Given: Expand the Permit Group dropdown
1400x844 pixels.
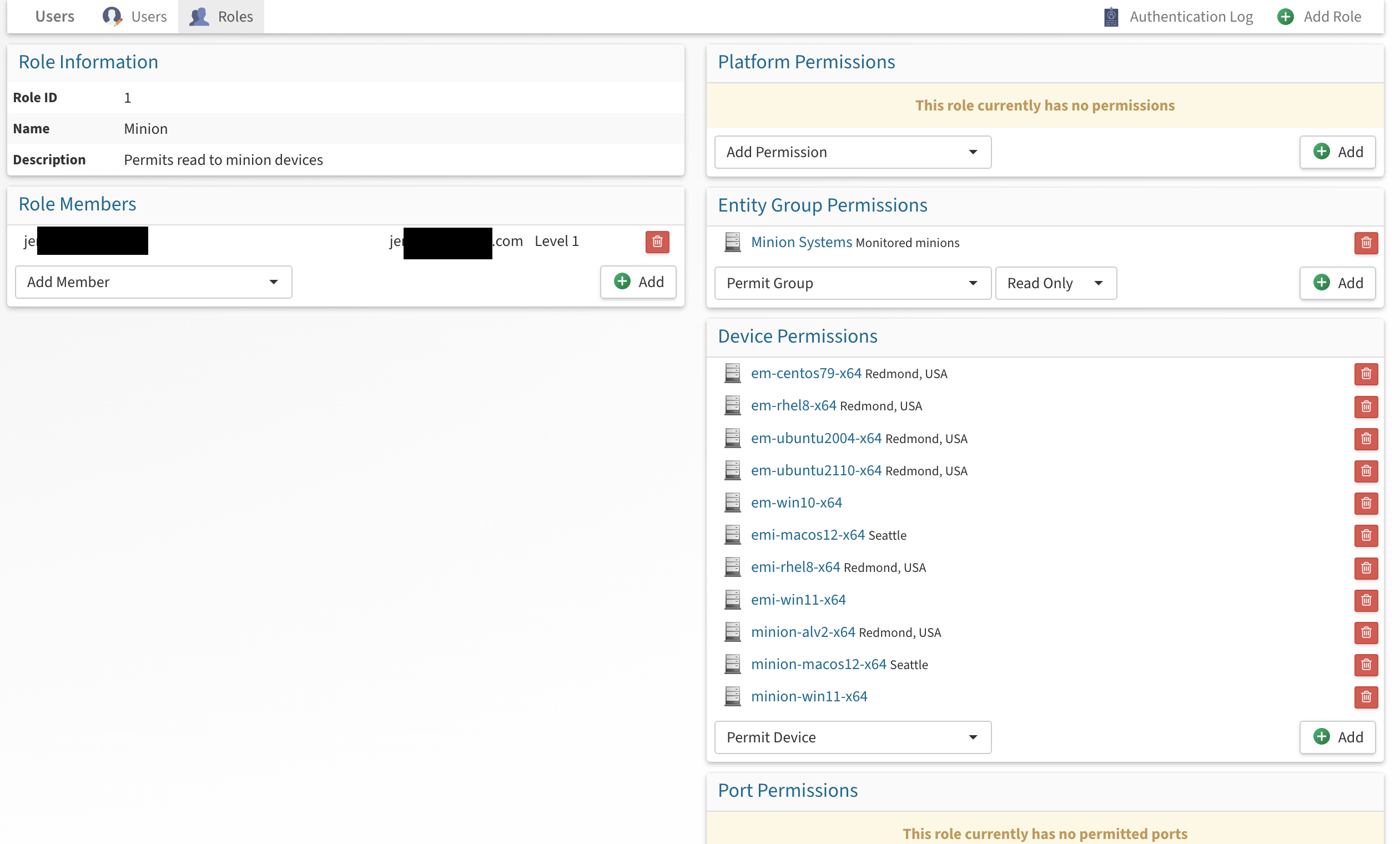Looking at the screenshot, I should point(852,283).
